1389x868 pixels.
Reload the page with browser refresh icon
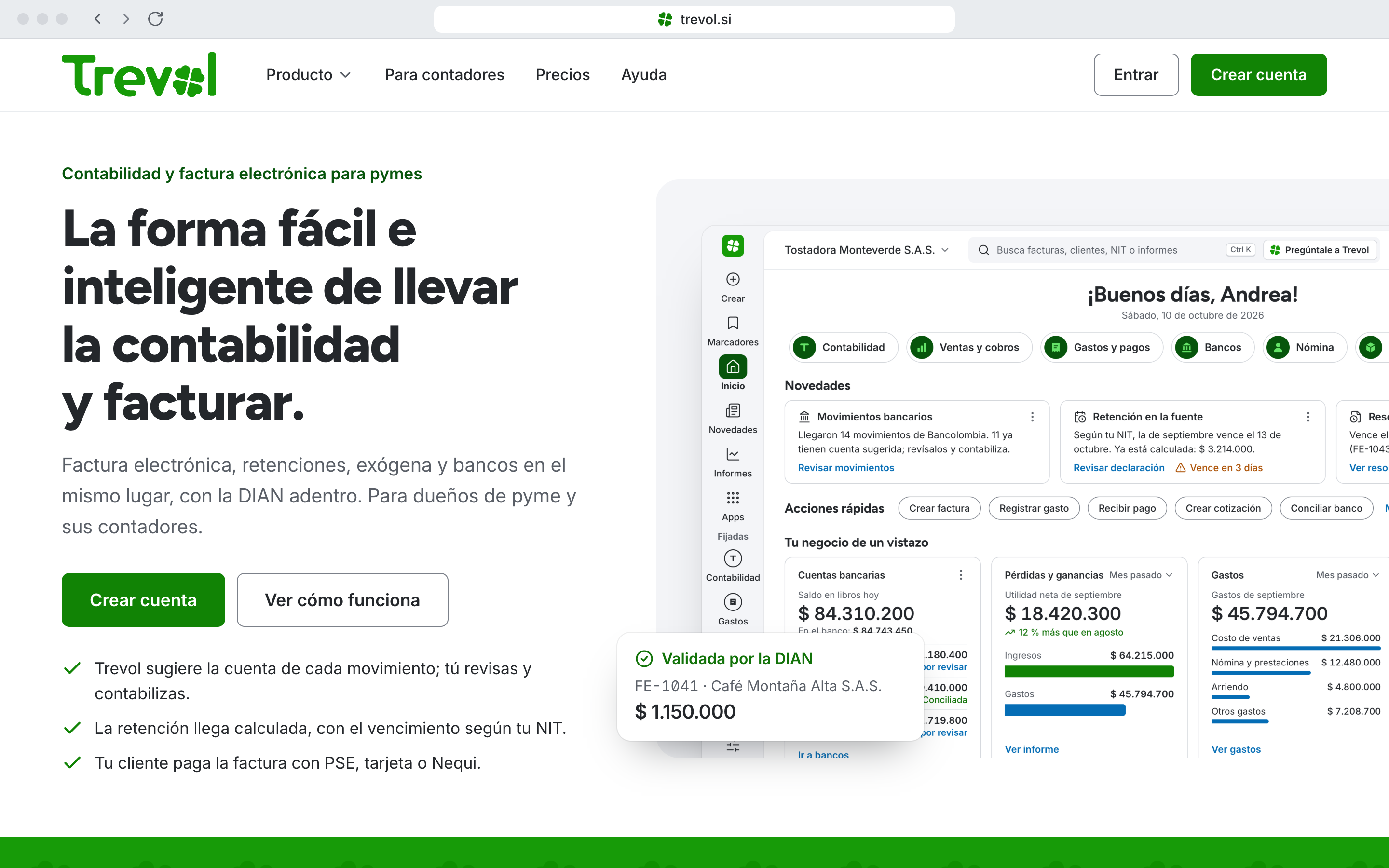point(155,19)
